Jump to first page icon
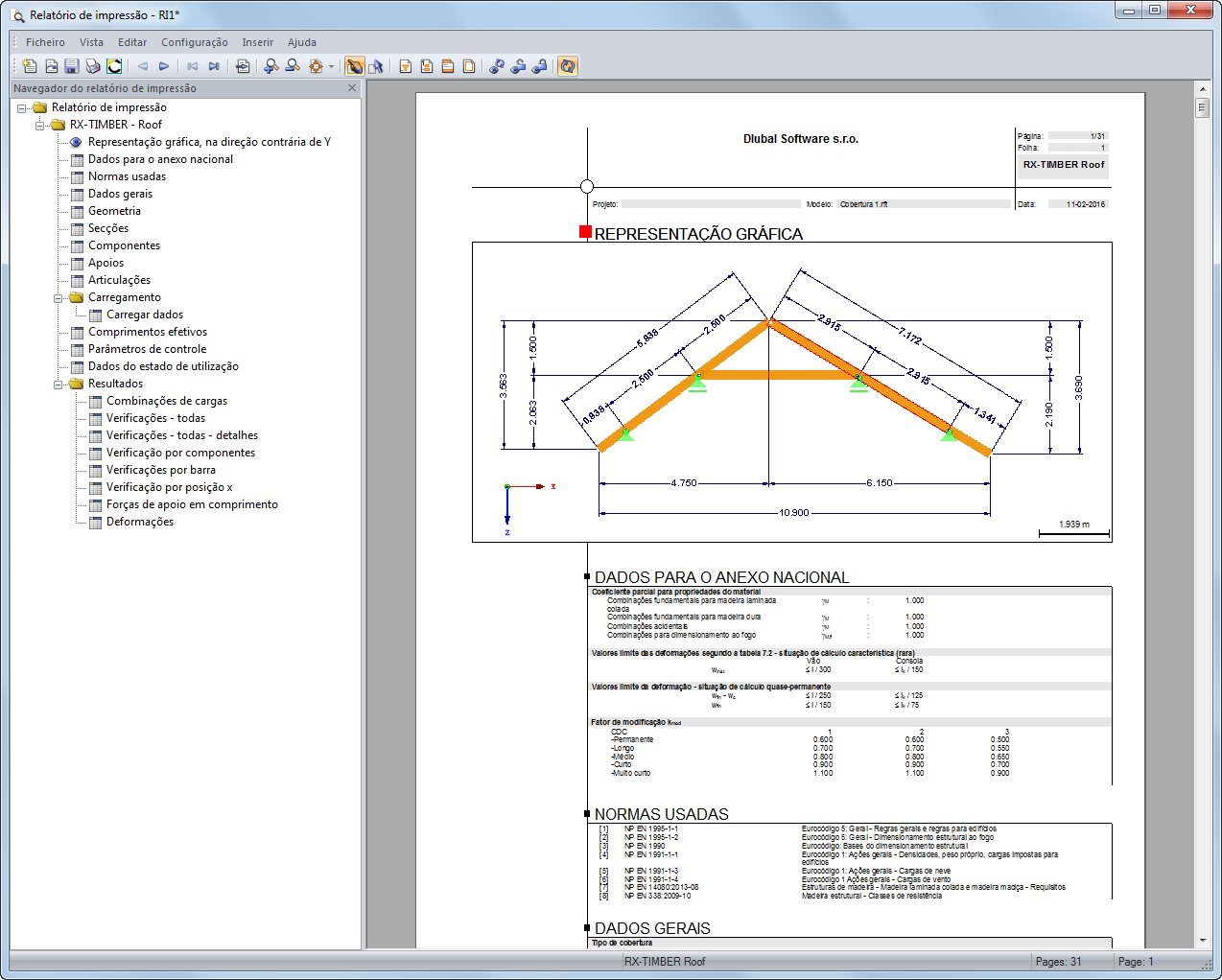Image resolution: width=1222 pixels, height=980 pixels. [x=193, y=66]
